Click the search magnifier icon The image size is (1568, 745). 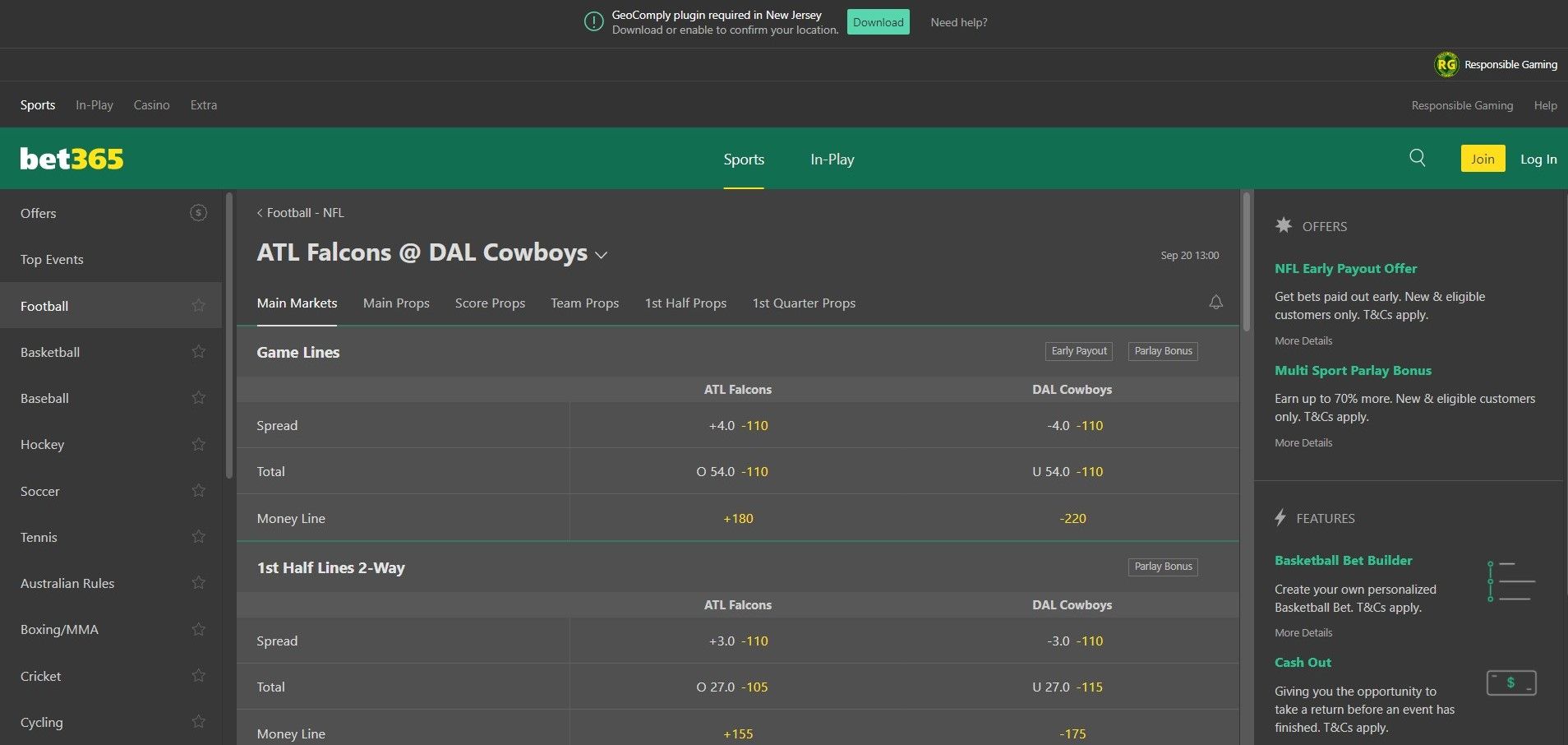1417,158
